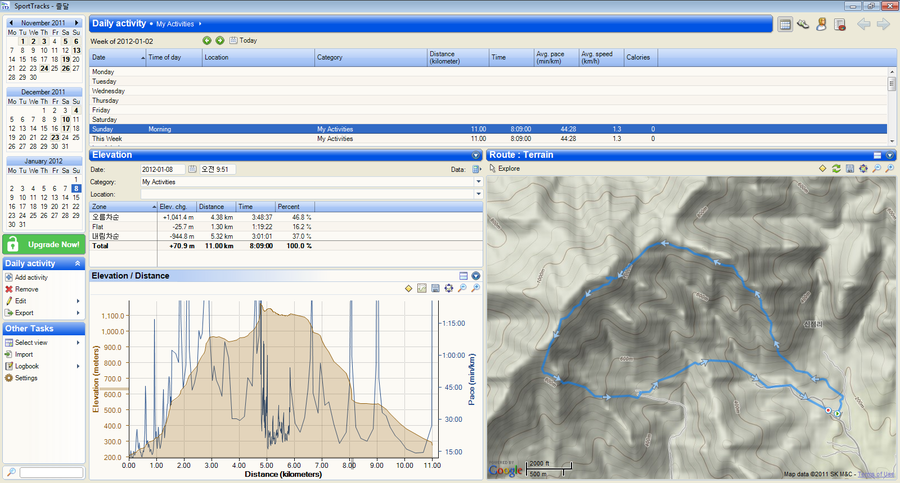The image size is (900, 483).
Task: Click the activity list vertical scrollbar
Action: point(891,105)
